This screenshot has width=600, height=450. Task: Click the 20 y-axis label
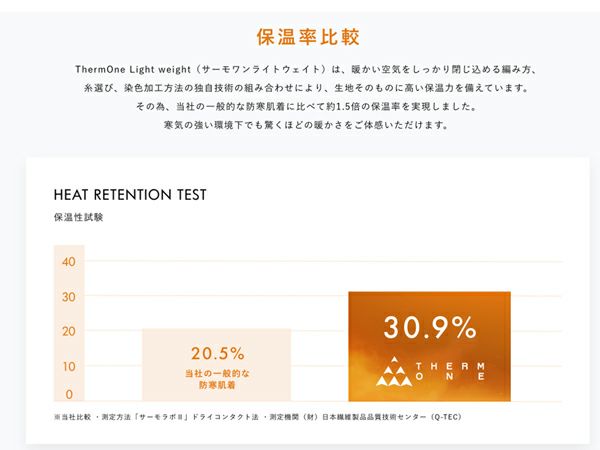(x=68, y=332)
